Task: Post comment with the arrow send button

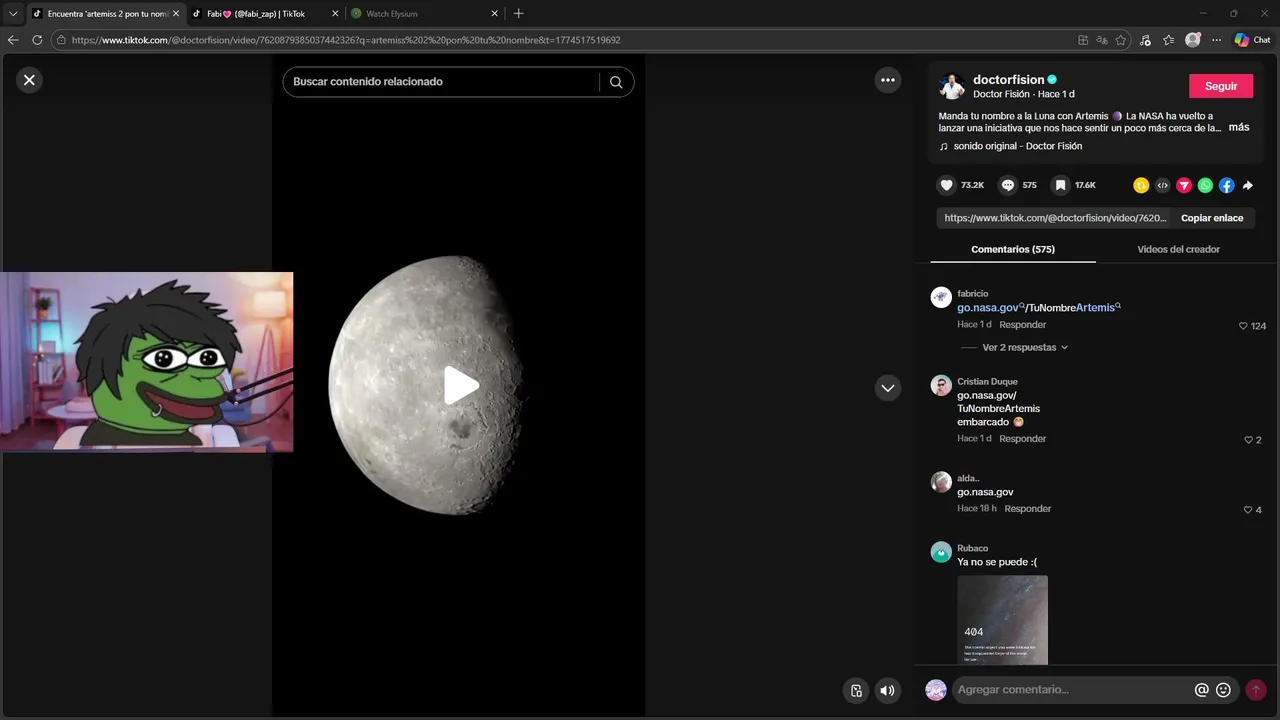Action: click(1256, 690)
